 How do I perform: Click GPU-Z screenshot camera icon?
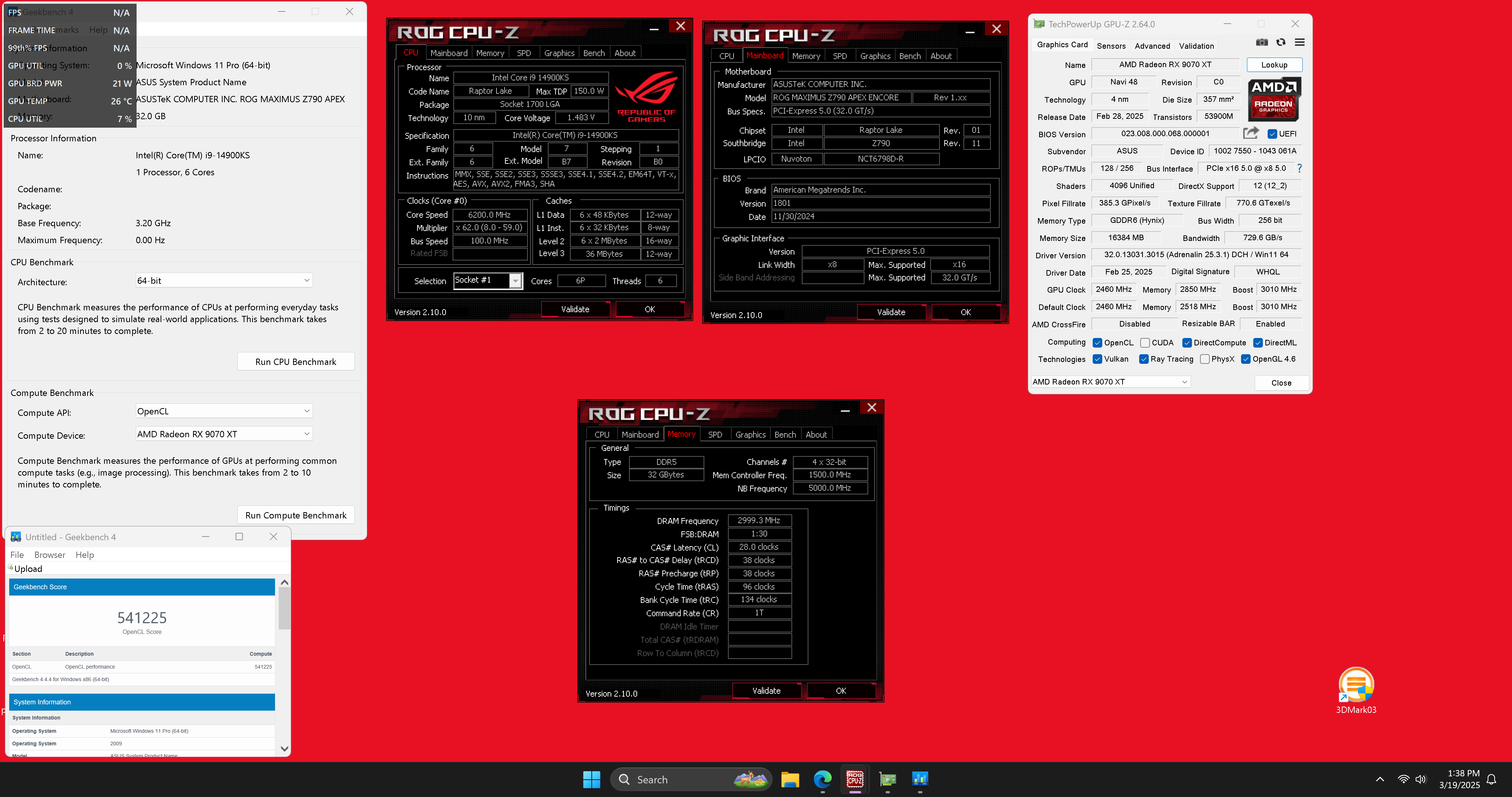pyautogui.click(x=1261, y=42)
